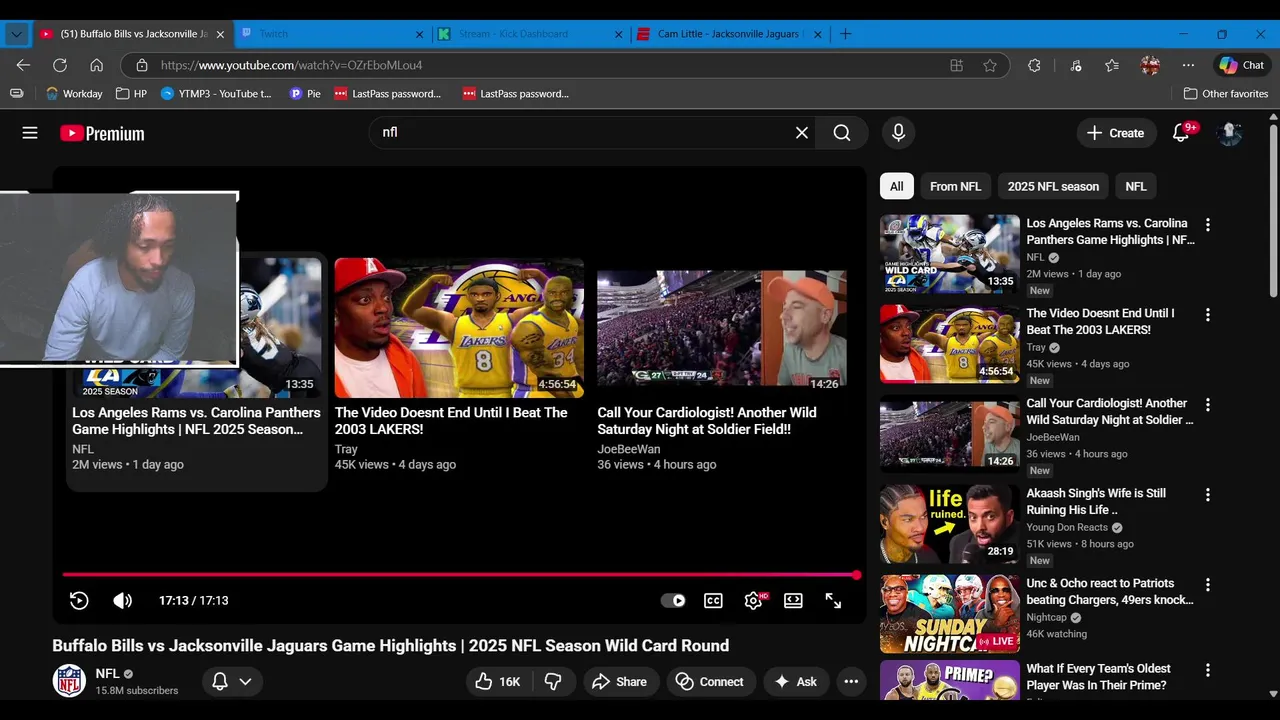1280x720 pixels.
Task: Replay the finished video
Action: click(x=79, y=601)
